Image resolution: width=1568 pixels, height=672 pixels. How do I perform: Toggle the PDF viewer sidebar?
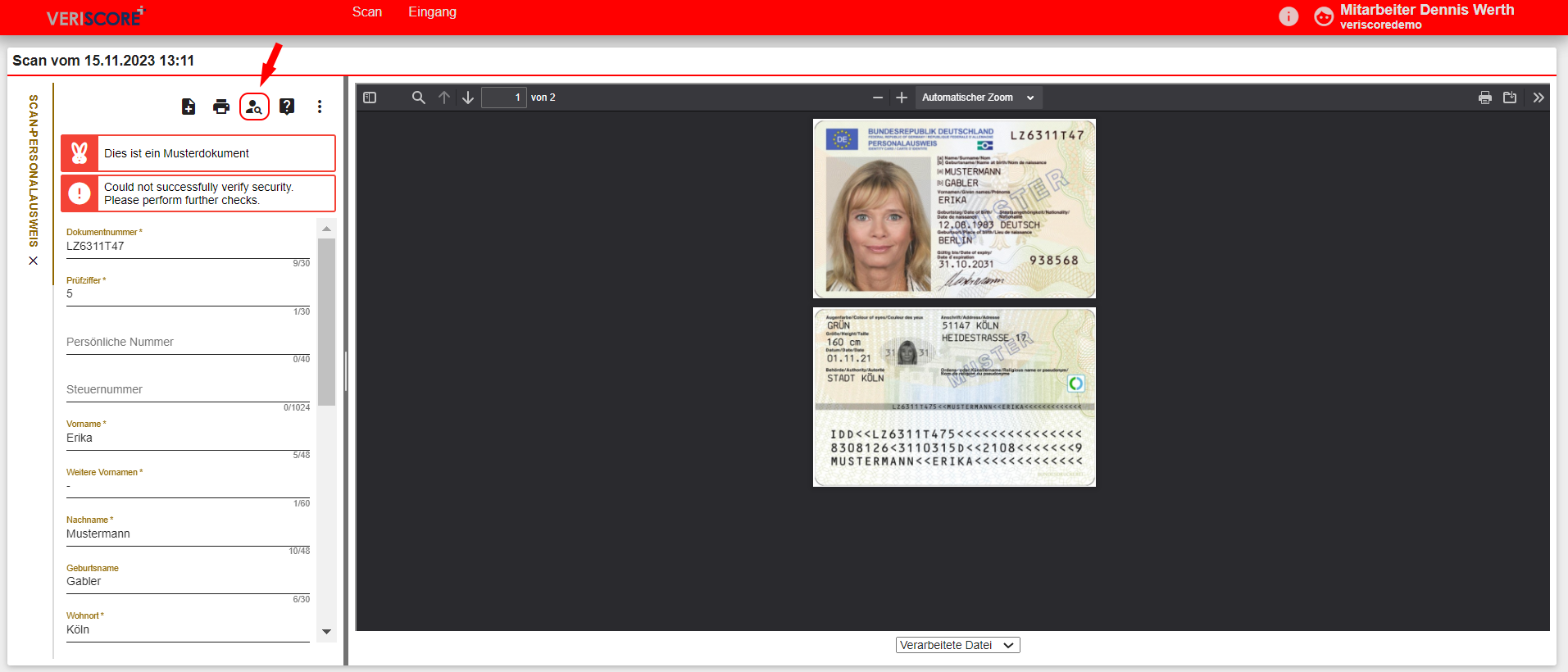[370, 98]
